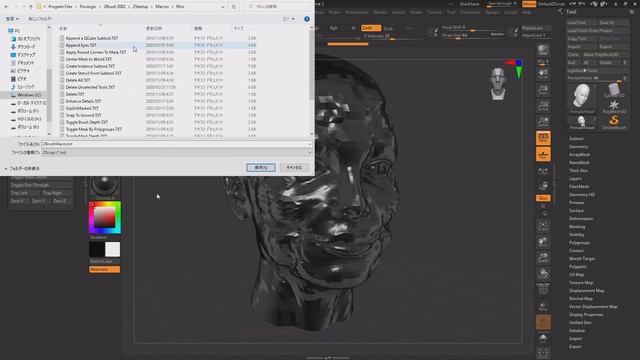640x360 pixels.
Task: Click the Local symmetry icon on the shelf
Action: tap(543, 171)
